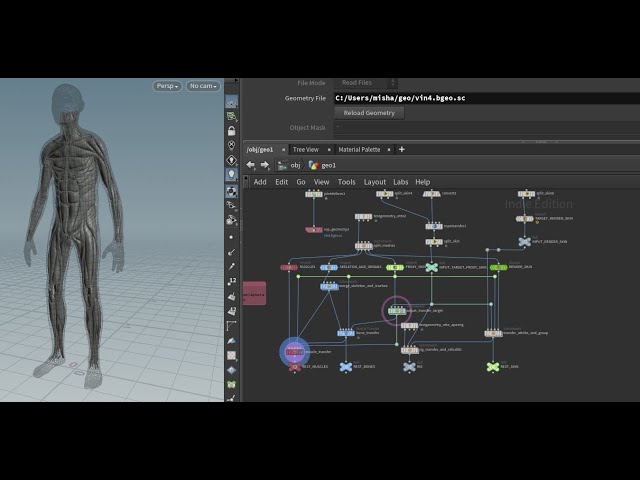Image resolution: width=640 pixels, height=480 pixels.
Task: Open the File Mode Read Files dropdown
Action: click(366, 83)
